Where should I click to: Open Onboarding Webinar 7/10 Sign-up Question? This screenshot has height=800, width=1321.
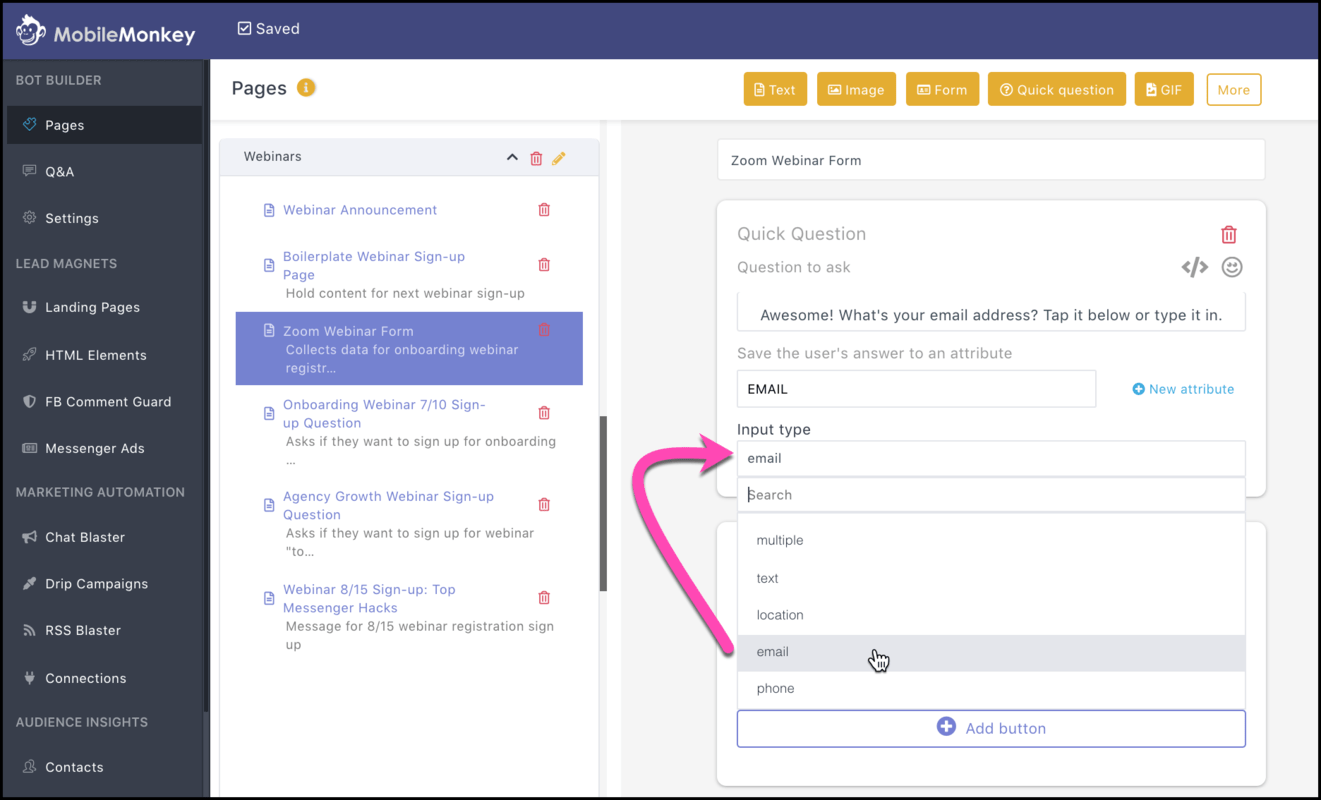click(384, 413)
